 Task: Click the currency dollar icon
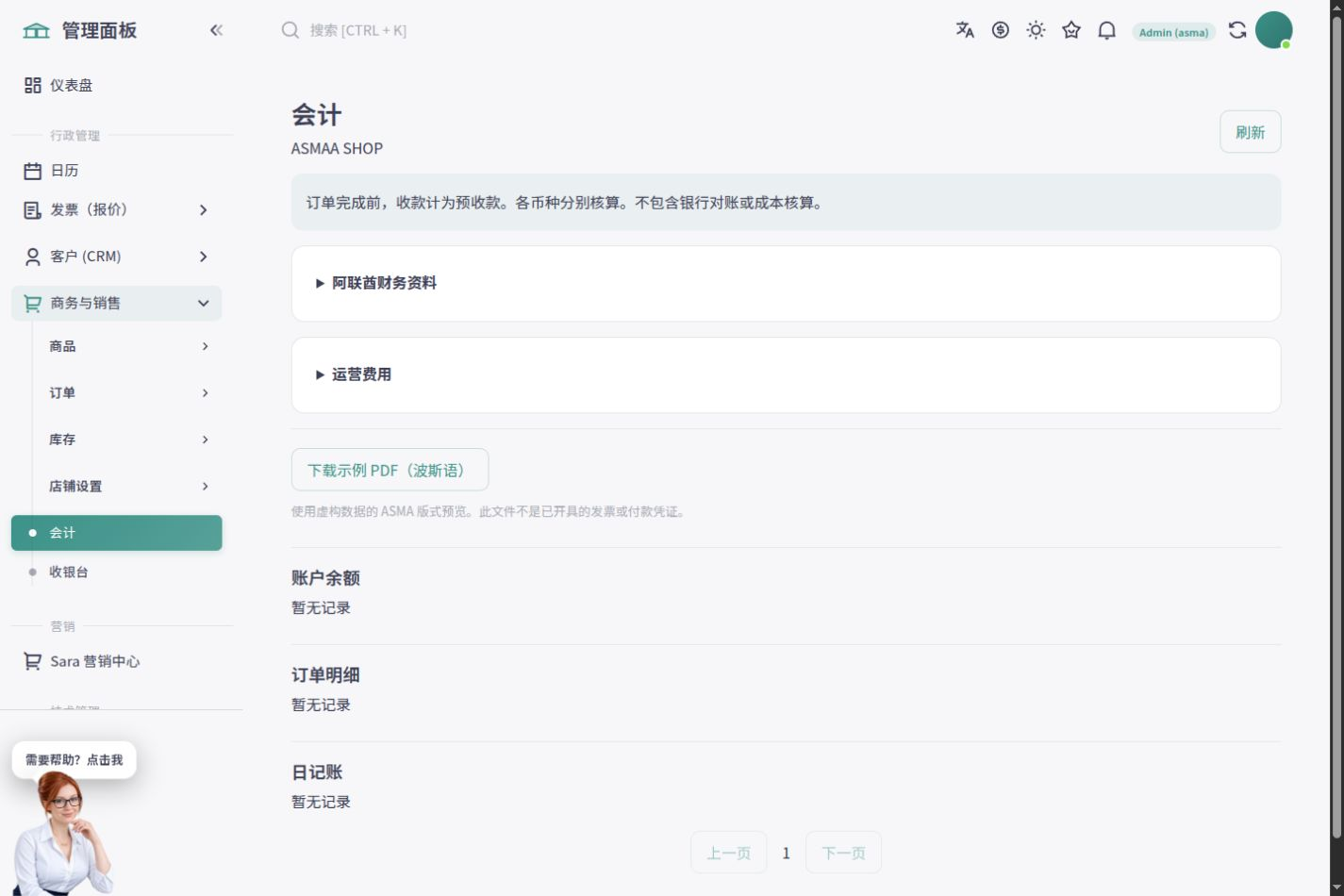(1001, 30)
